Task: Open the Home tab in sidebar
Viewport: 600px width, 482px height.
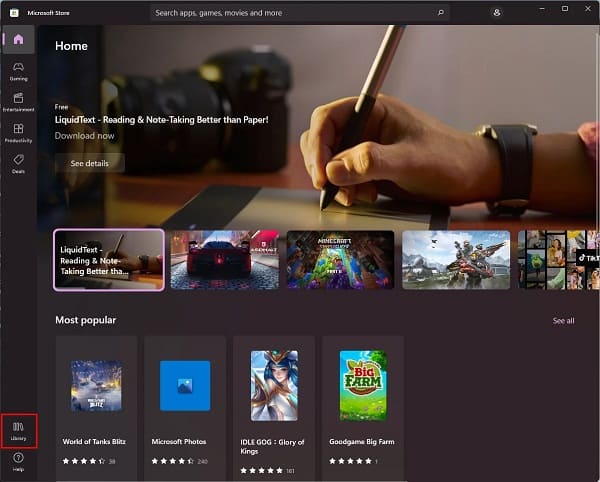Action: [x=18, y=39]
